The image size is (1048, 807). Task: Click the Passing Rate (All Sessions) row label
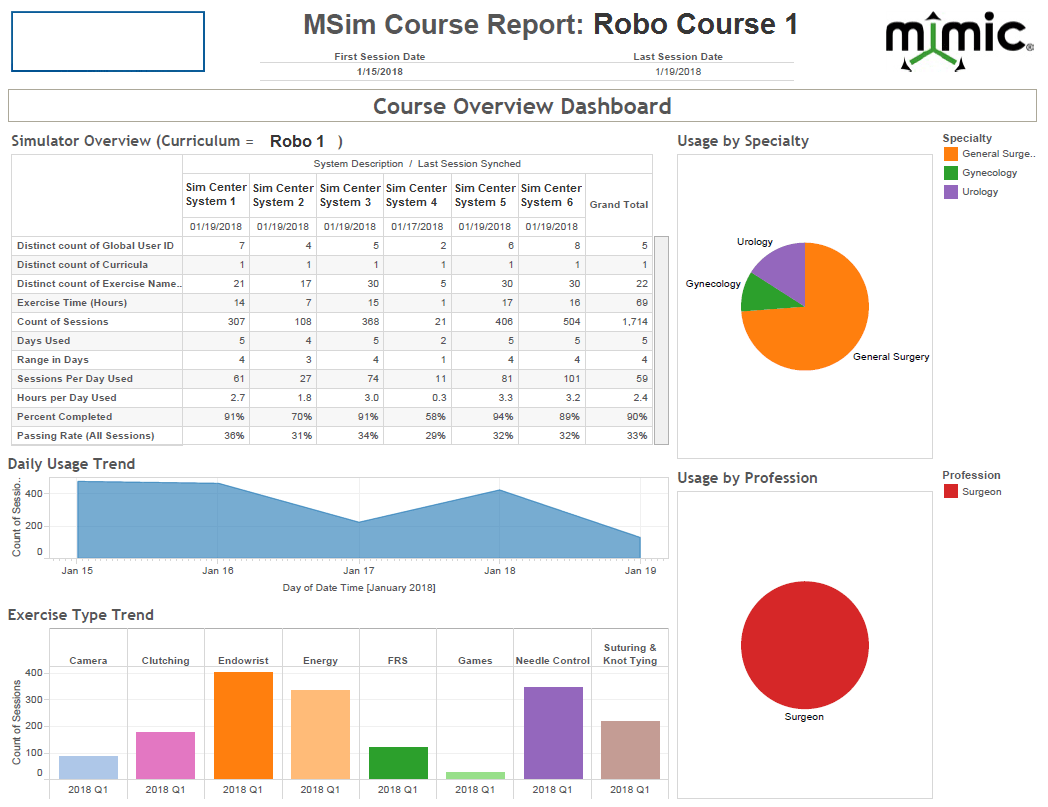tap(86, 435)
